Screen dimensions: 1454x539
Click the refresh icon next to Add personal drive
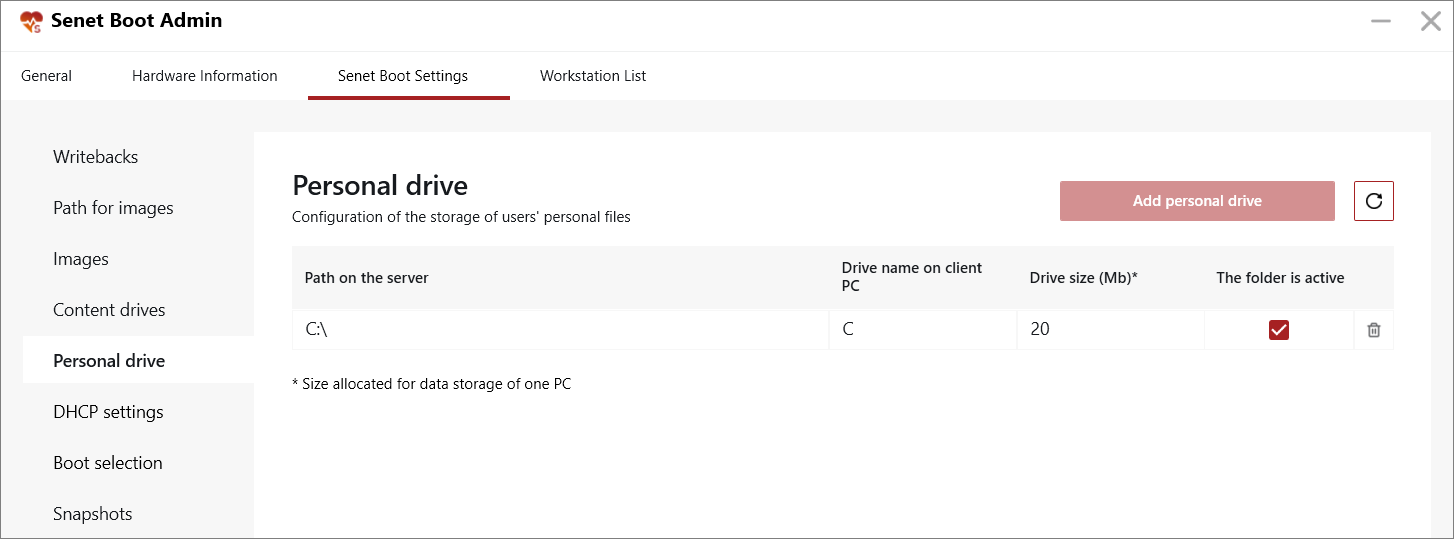1373,201
